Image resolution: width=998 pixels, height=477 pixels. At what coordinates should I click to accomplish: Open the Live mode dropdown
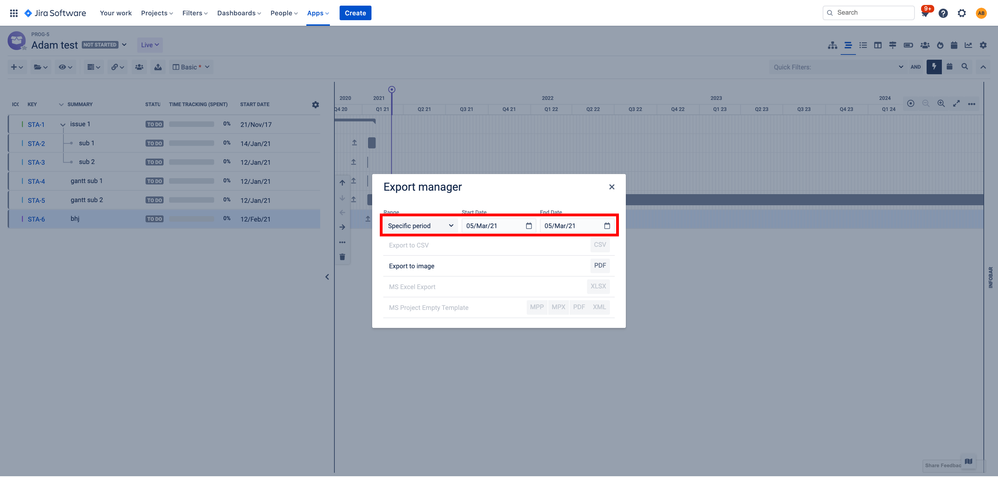[x=150, y=45]
